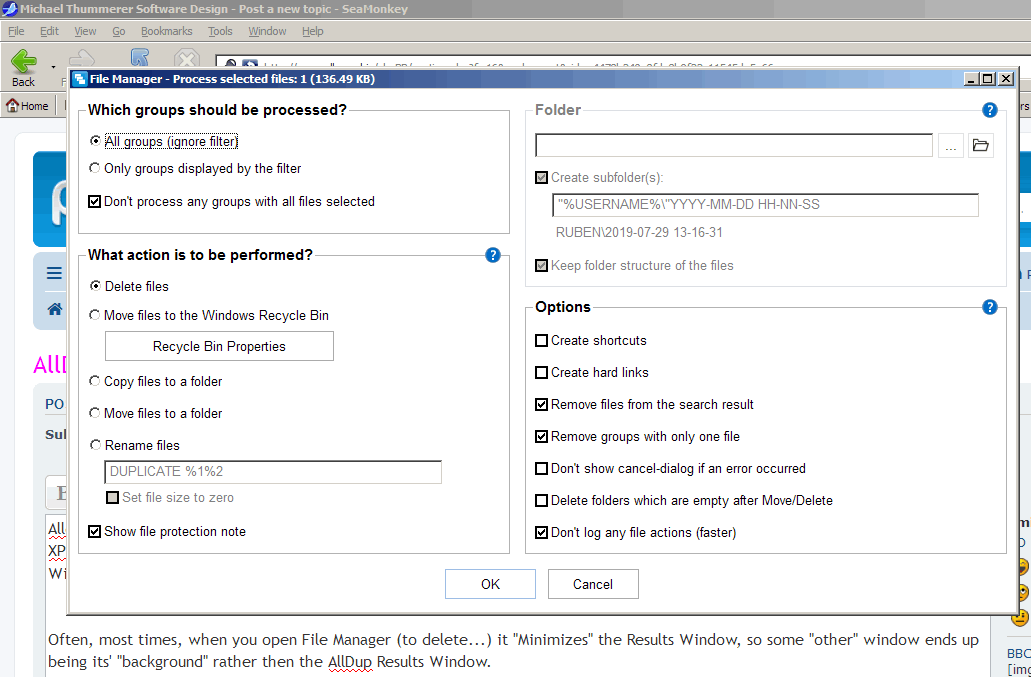Click help icon beside action question
The width and height of the screenshot is (1031, 677).
(492, 255)
